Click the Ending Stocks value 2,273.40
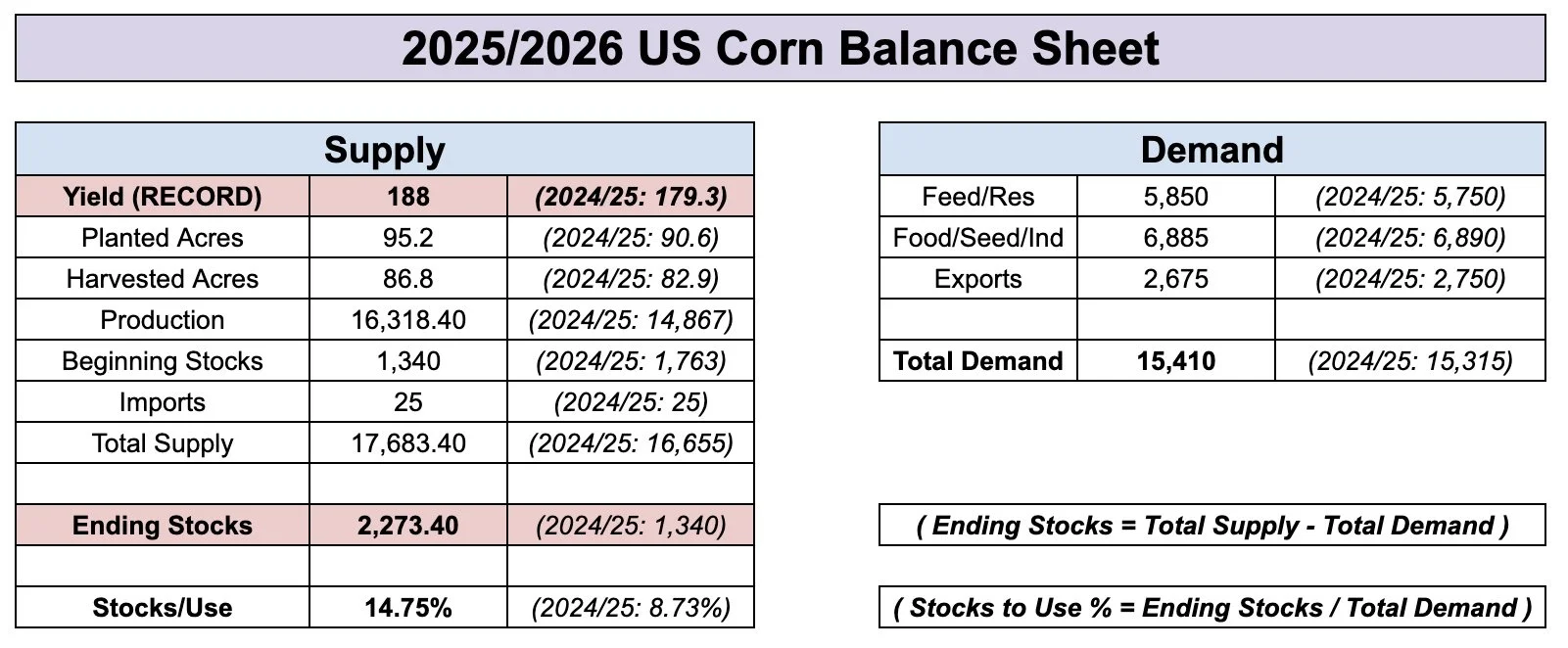The width and height of the screenshot is (1568, 648). (408, 526)
